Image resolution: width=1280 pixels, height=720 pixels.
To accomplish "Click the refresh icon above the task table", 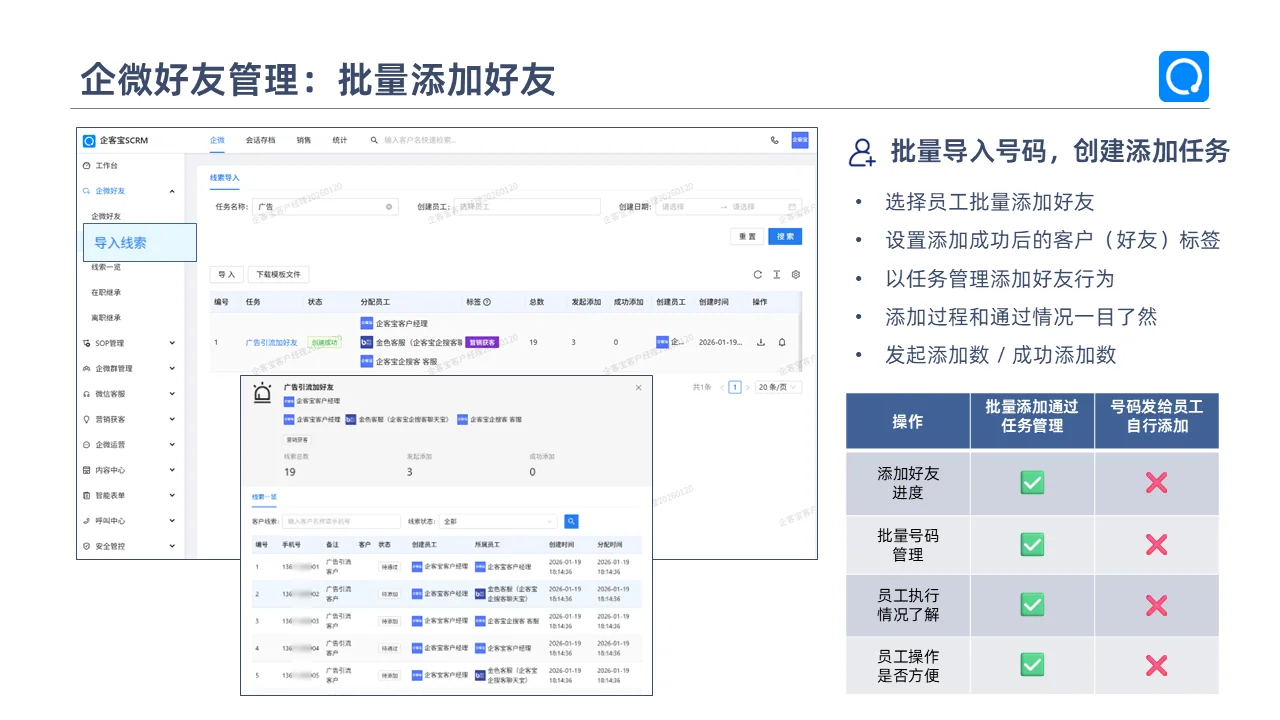I will click(758, 274).
